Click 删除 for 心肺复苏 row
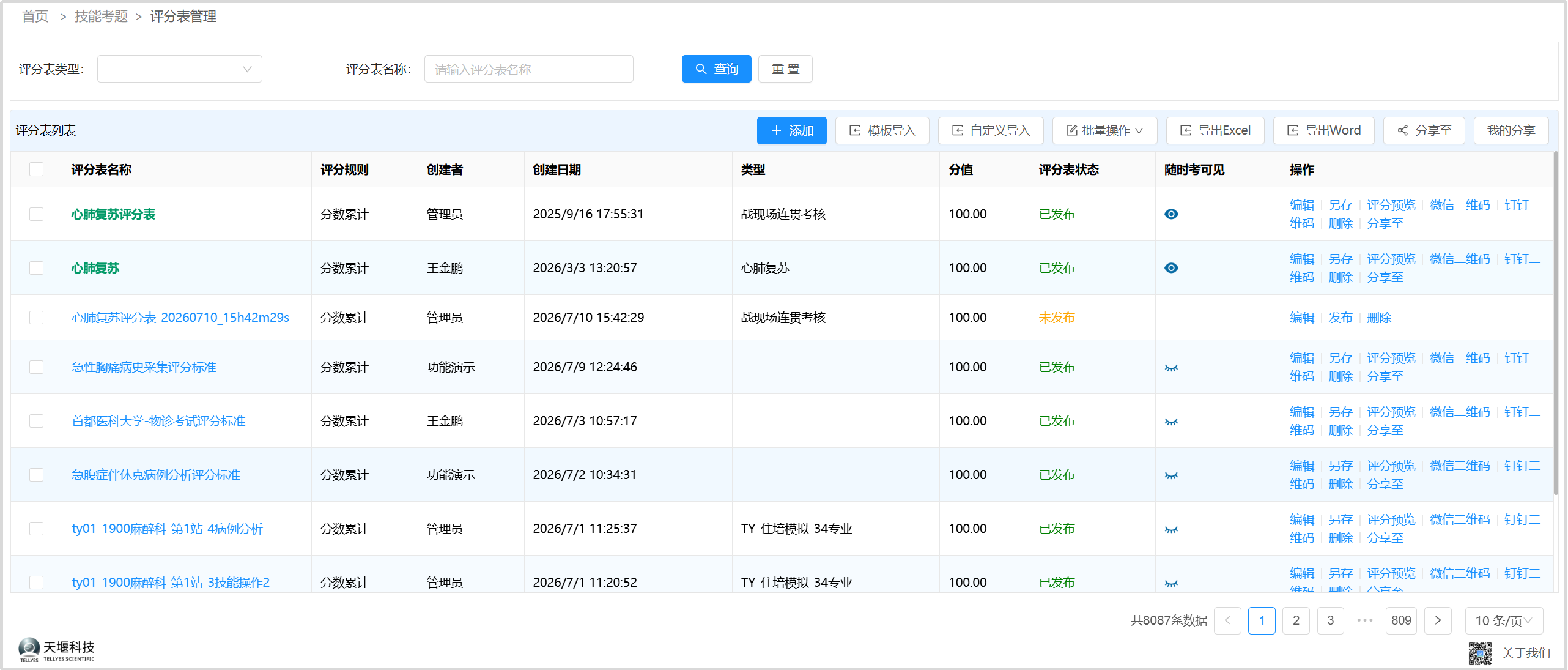Screen dimensions: 1568x670 pyautogui.click(x=1341, y=277)
